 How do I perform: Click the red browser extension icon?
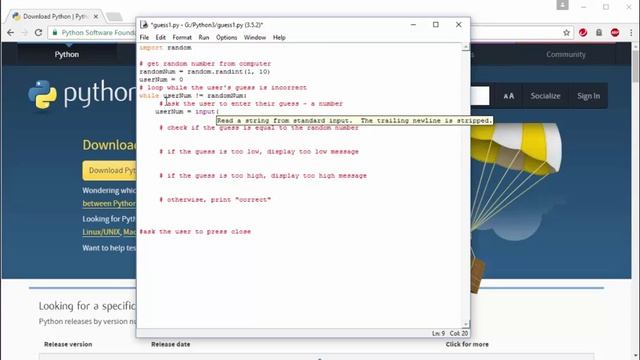583,33
